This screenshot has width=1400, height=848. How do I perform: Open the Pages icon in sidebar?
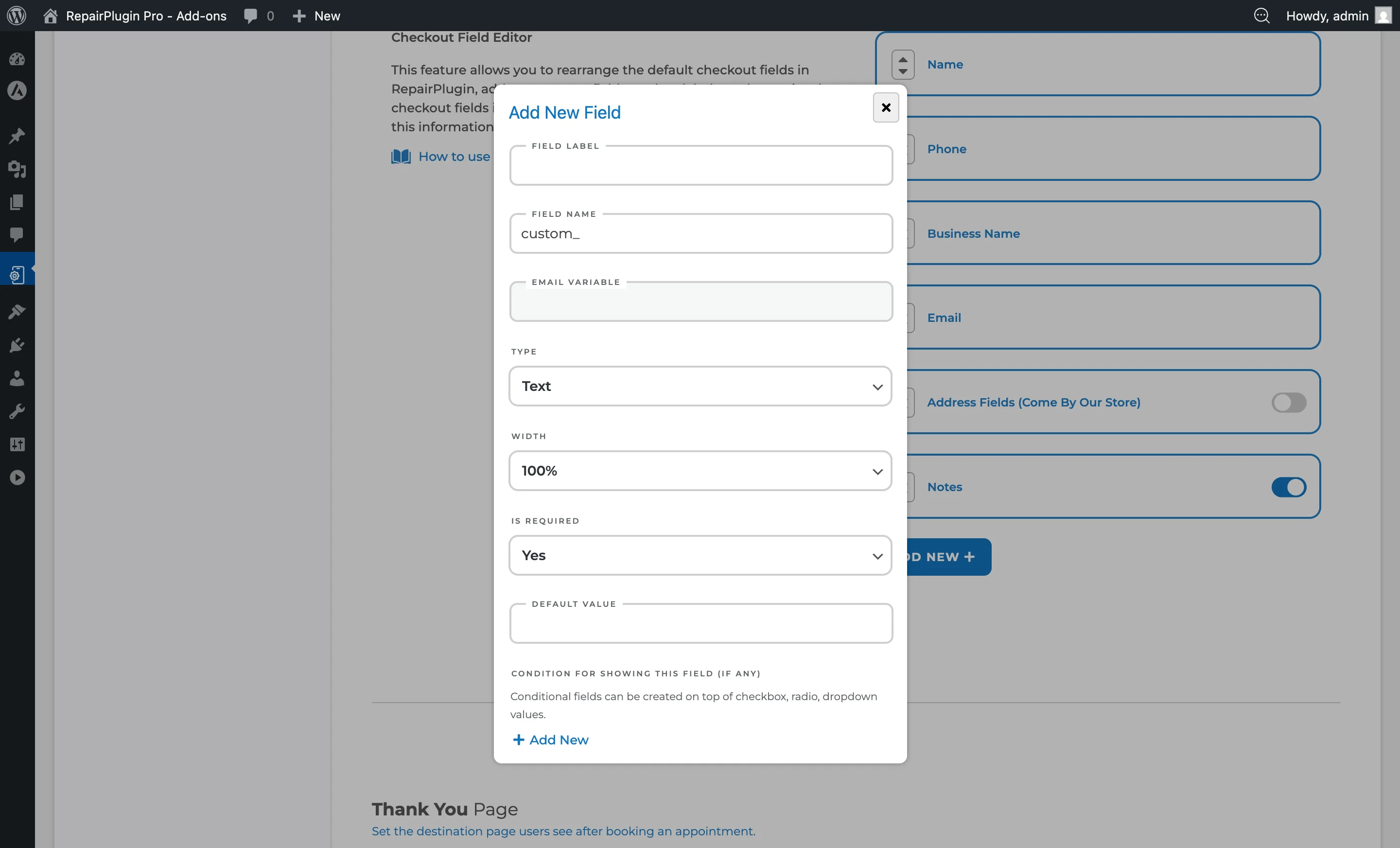pos(17,203)
